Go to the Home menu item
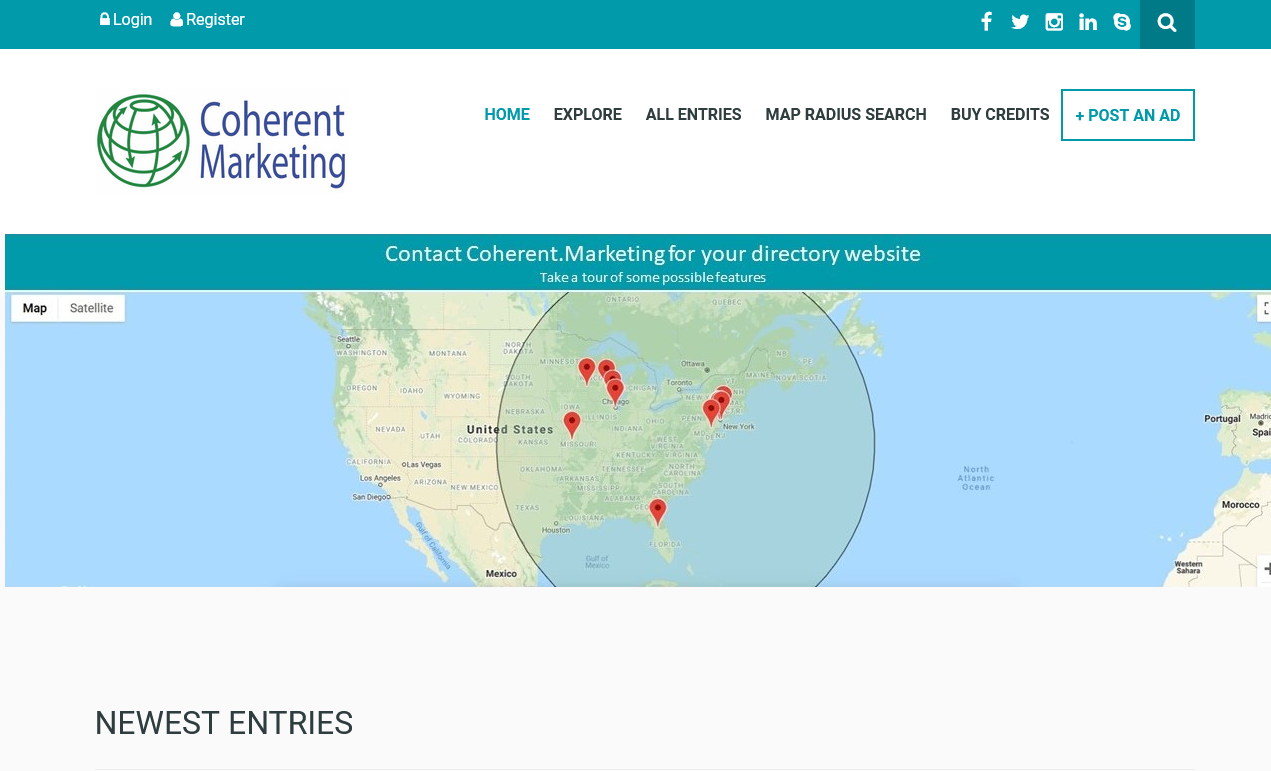The width and height of the screenshot is (1271, 771). [507, 115]
